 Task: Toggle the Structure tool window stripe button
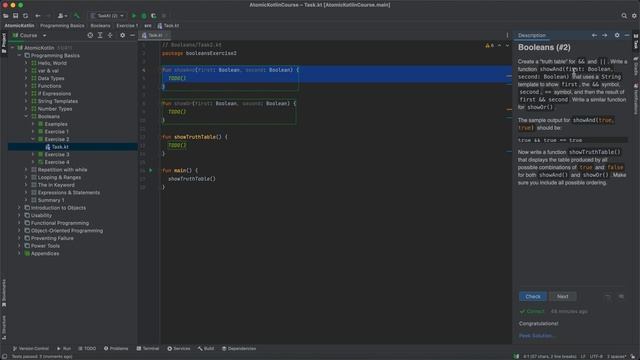pyautogui.click(x=4, y=327)
